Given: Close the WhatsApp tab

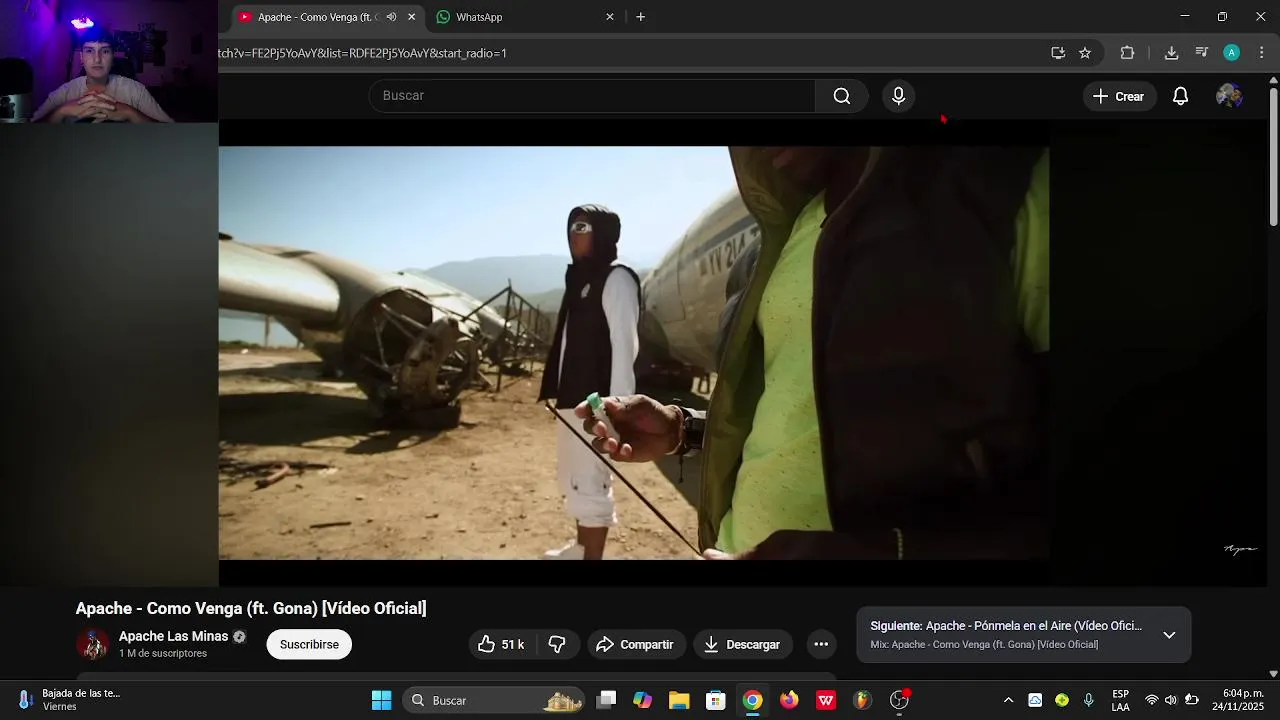Looking at the screenshot, I should (x=610, y=17).
